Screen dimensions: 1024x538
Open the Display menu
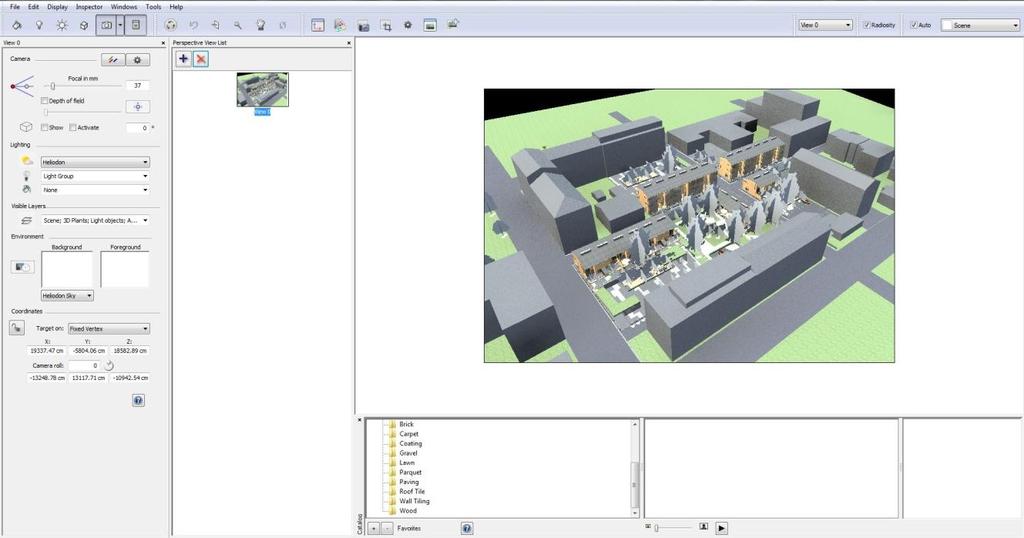[57, 7]
